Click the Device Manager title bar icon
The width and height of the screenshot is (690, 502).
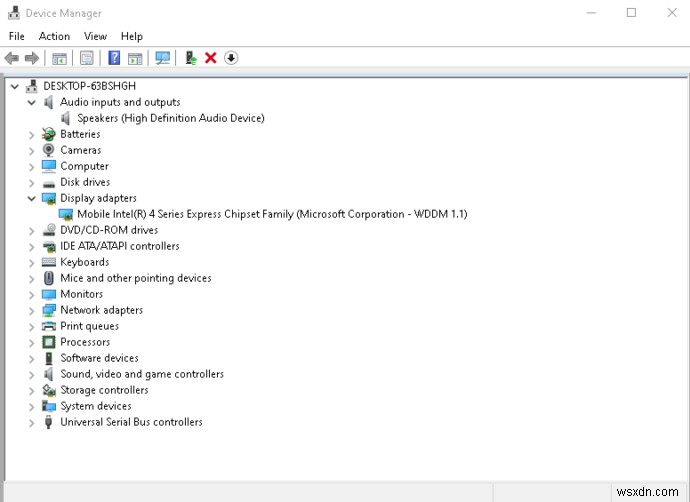[14, 13]
